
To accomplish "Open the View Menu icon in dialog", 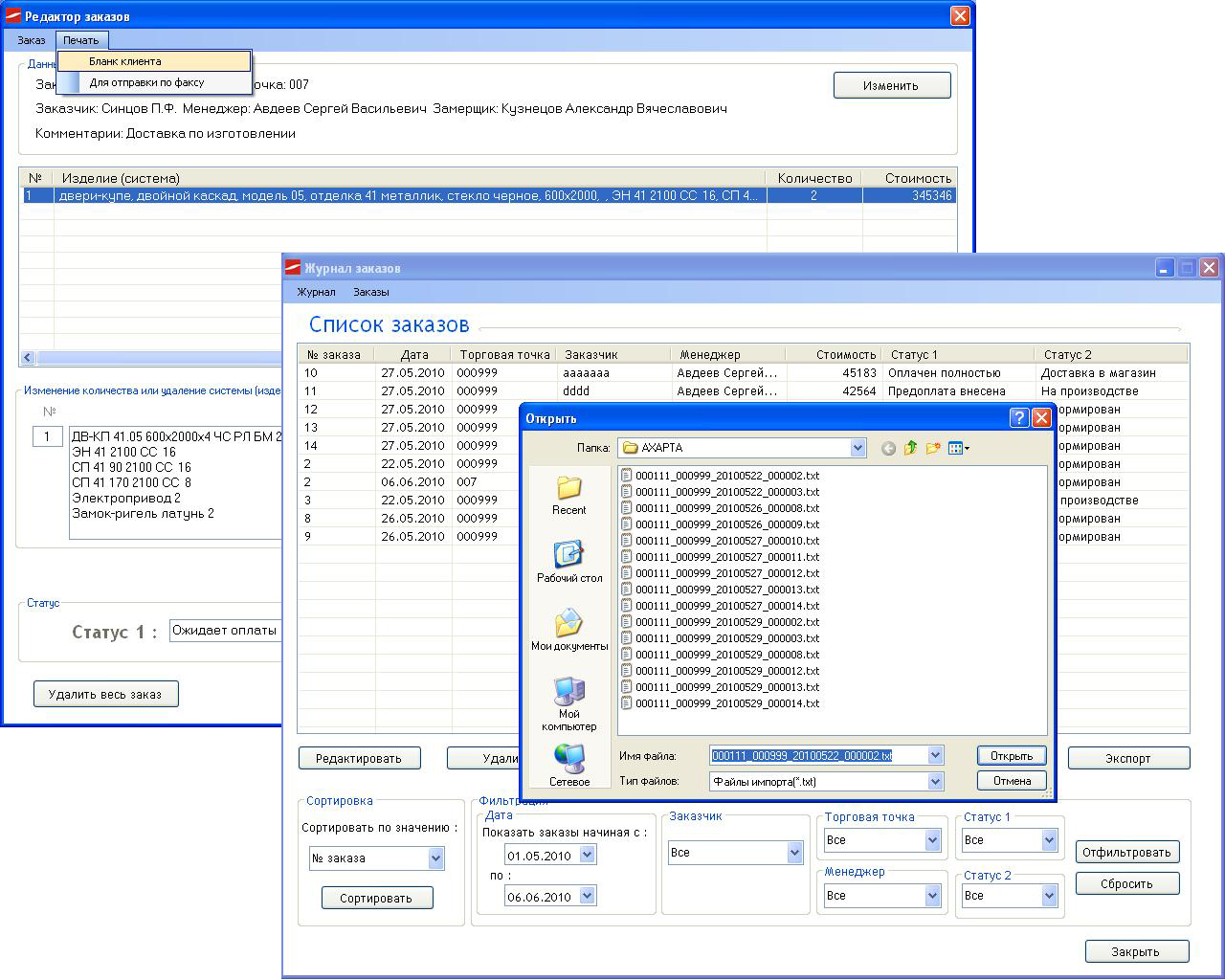I will 959,448.
